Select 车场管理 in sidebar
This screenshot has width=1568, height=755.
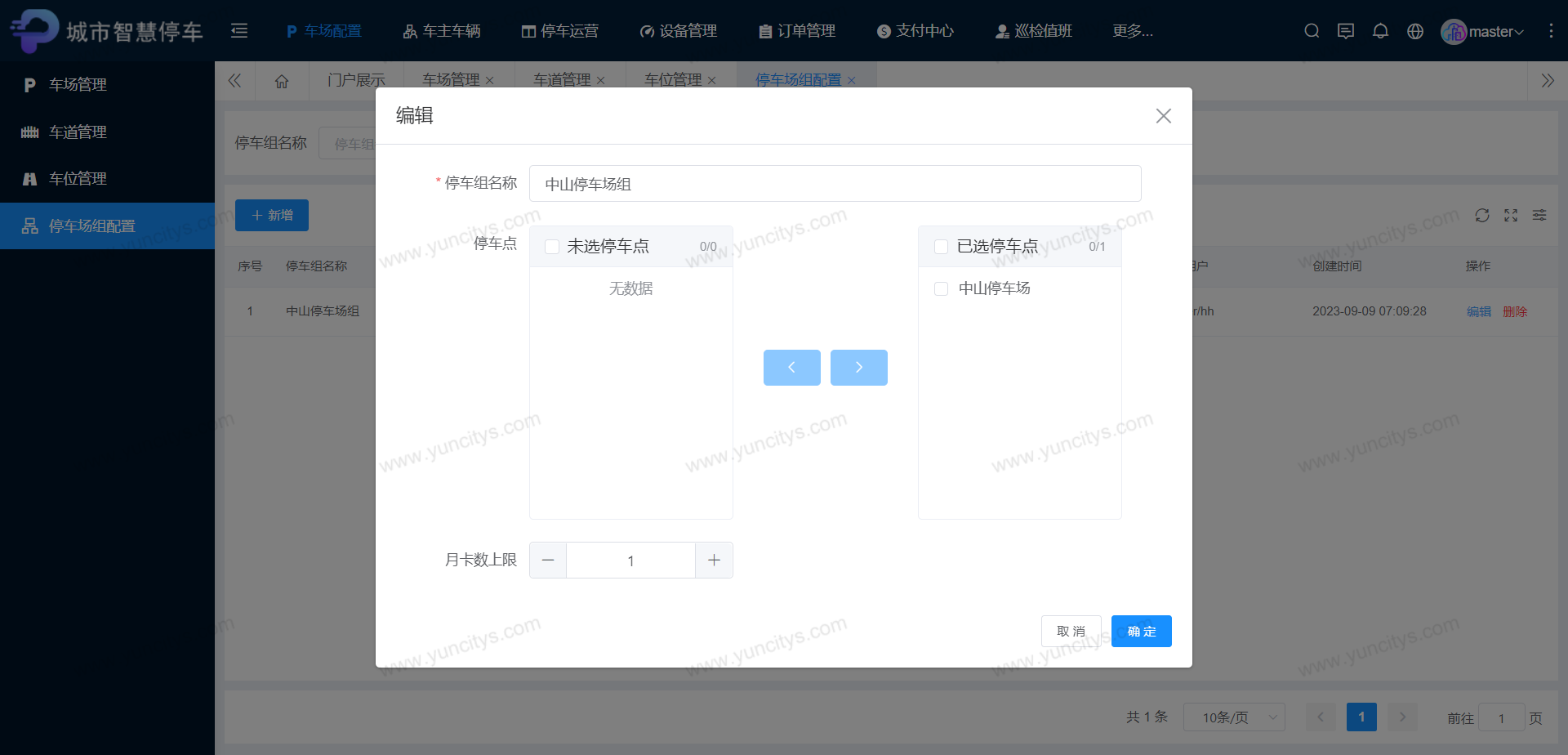click(x=107, y=85)
